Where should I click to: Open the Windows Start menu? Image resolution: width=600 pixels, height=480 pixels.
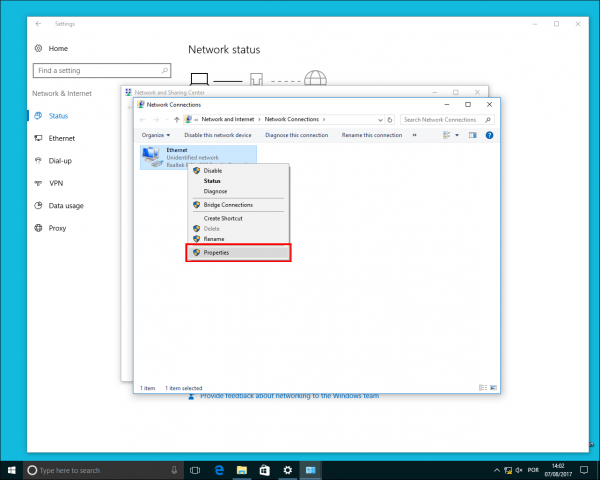click(x=11, y=470)
